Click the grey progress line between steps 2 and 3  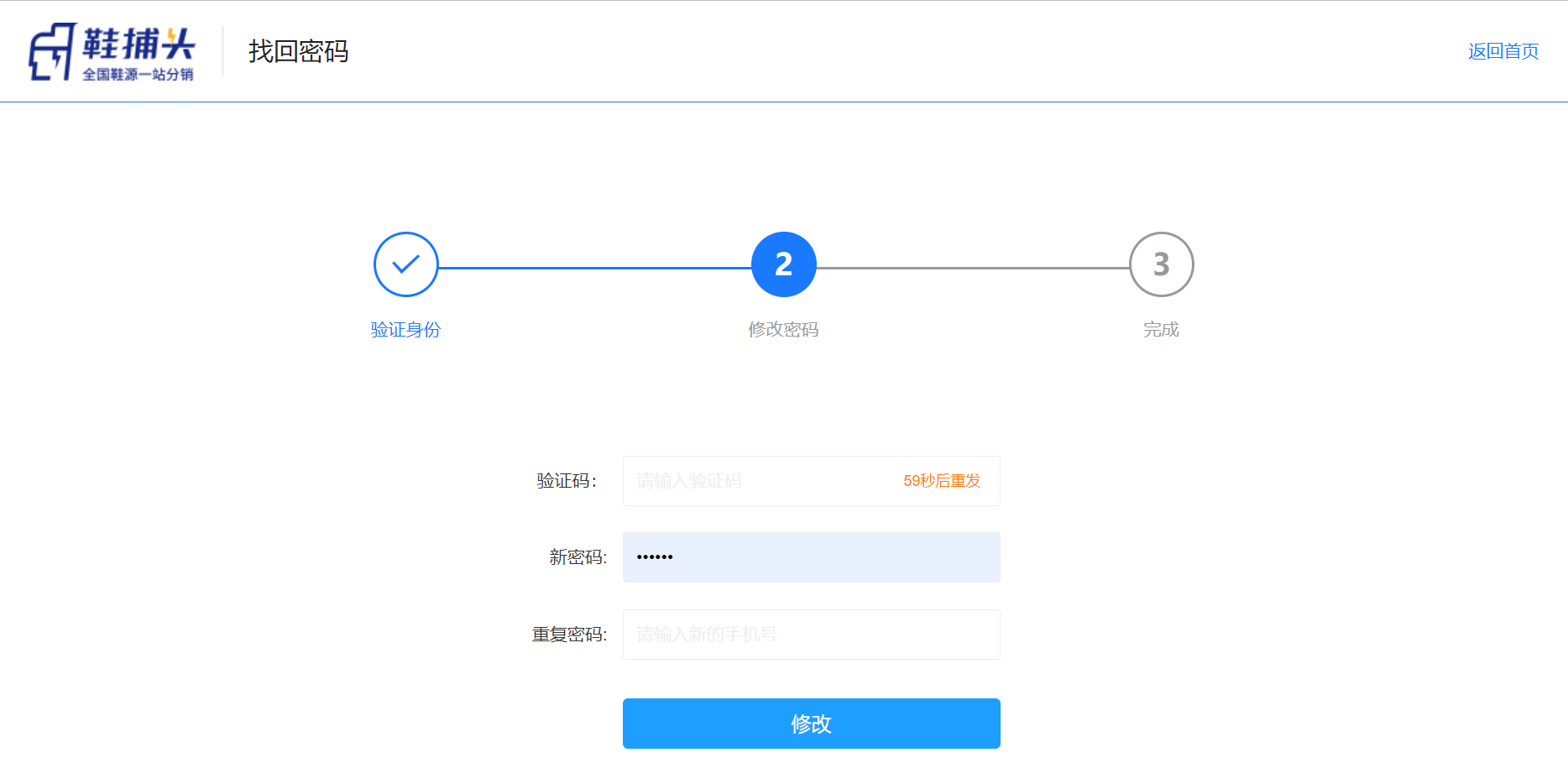(x=972, y=268)
